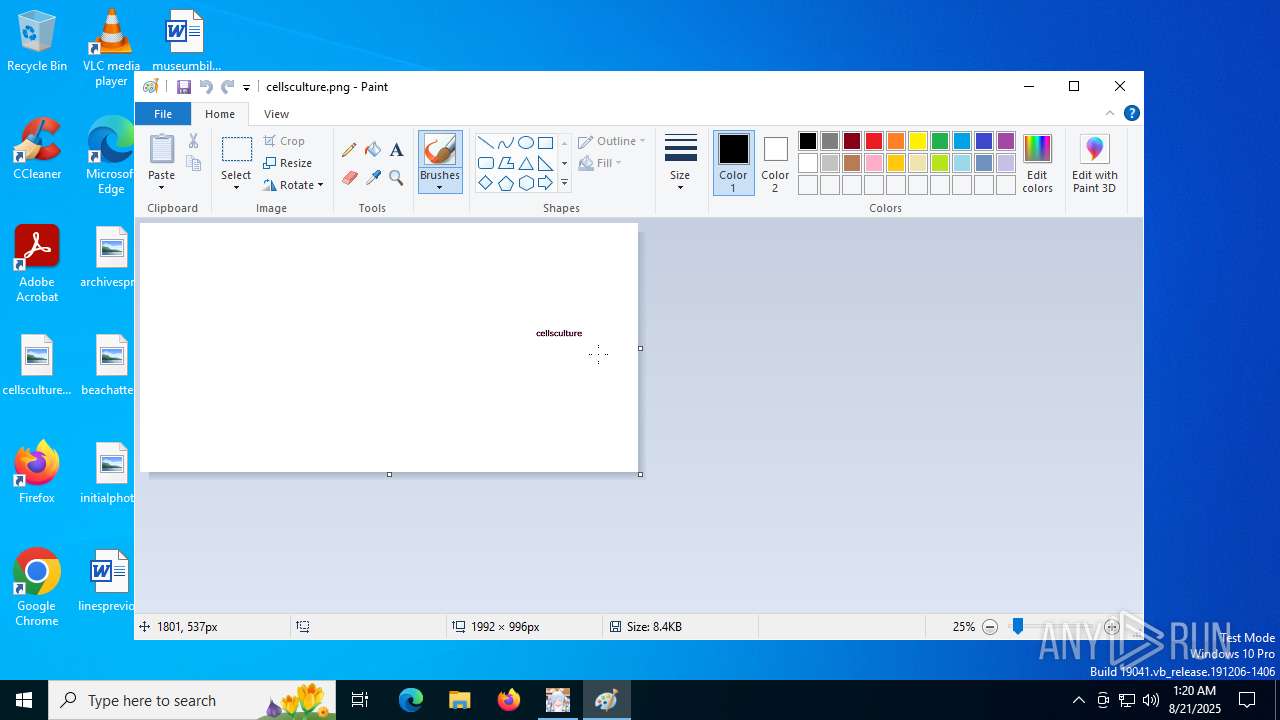
Task: Select the Fill with color bucket tool
Action: 373,150
